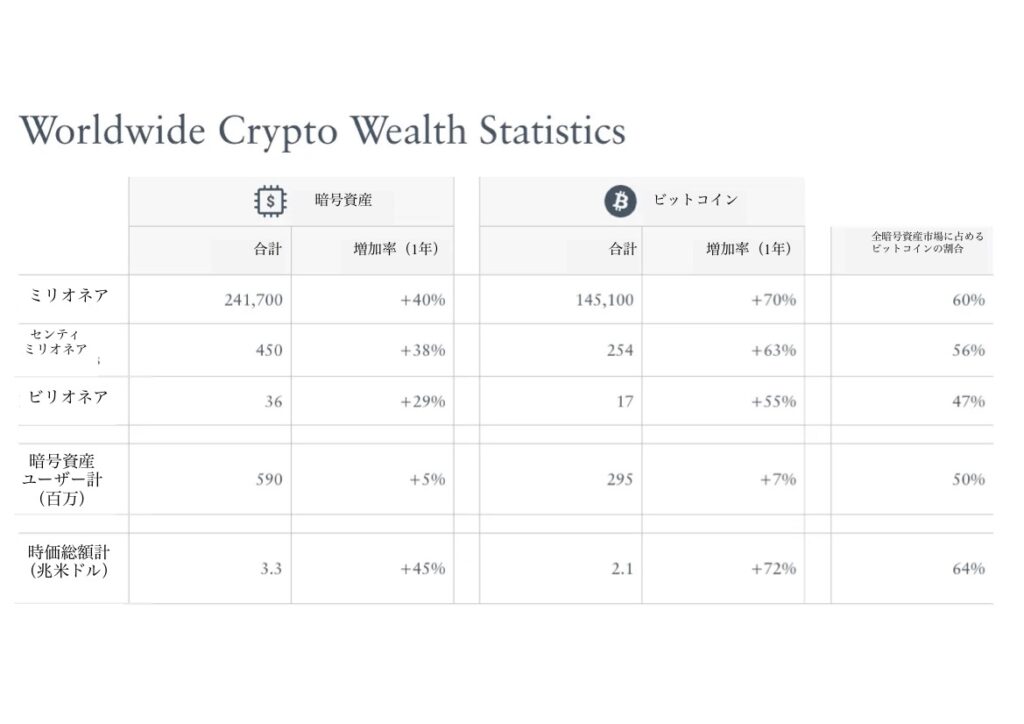Viewport: 1024px width, 724px height.
Task: Click the 145,100 Bitcoin millionaires cell
Action: [605, 299]
